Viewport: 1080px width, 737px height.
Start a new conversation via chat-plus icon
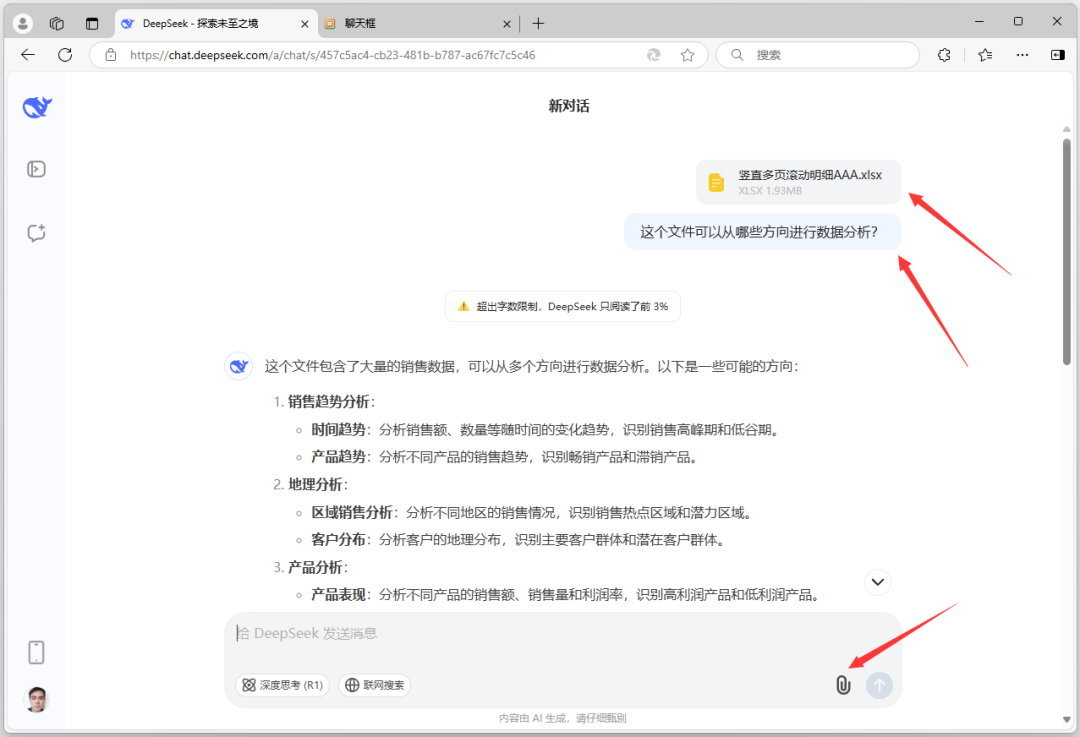pos(36,232)
